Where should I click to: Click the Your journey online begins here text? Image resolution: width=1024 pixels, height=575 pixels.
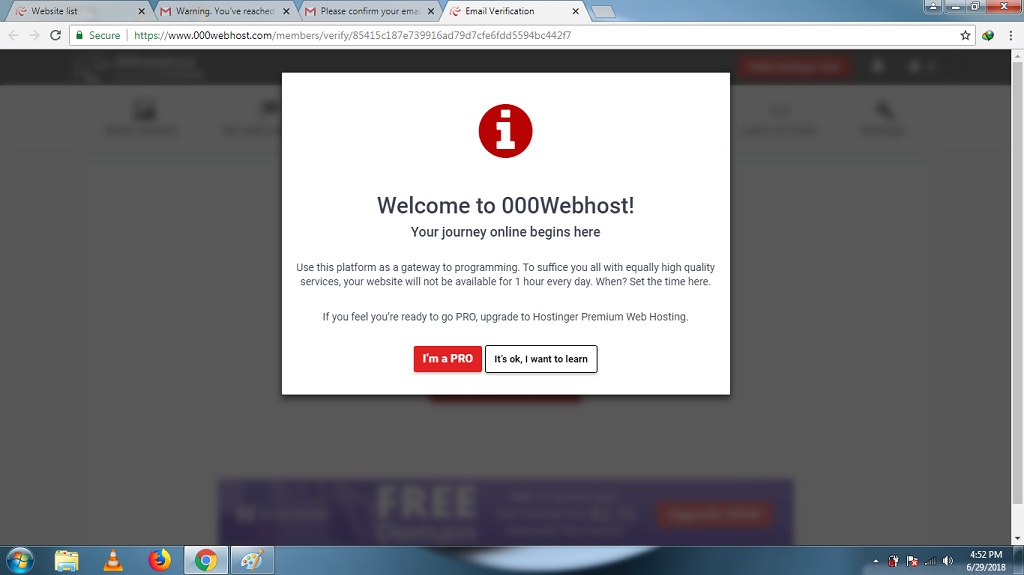(x=505, y=232)
